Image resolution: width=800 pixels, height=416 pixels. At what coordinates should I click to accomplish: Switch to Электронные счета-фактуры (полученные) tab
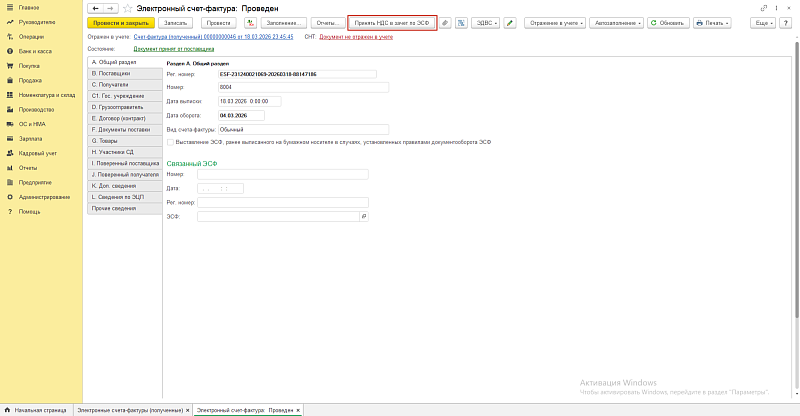click(127, 411)
